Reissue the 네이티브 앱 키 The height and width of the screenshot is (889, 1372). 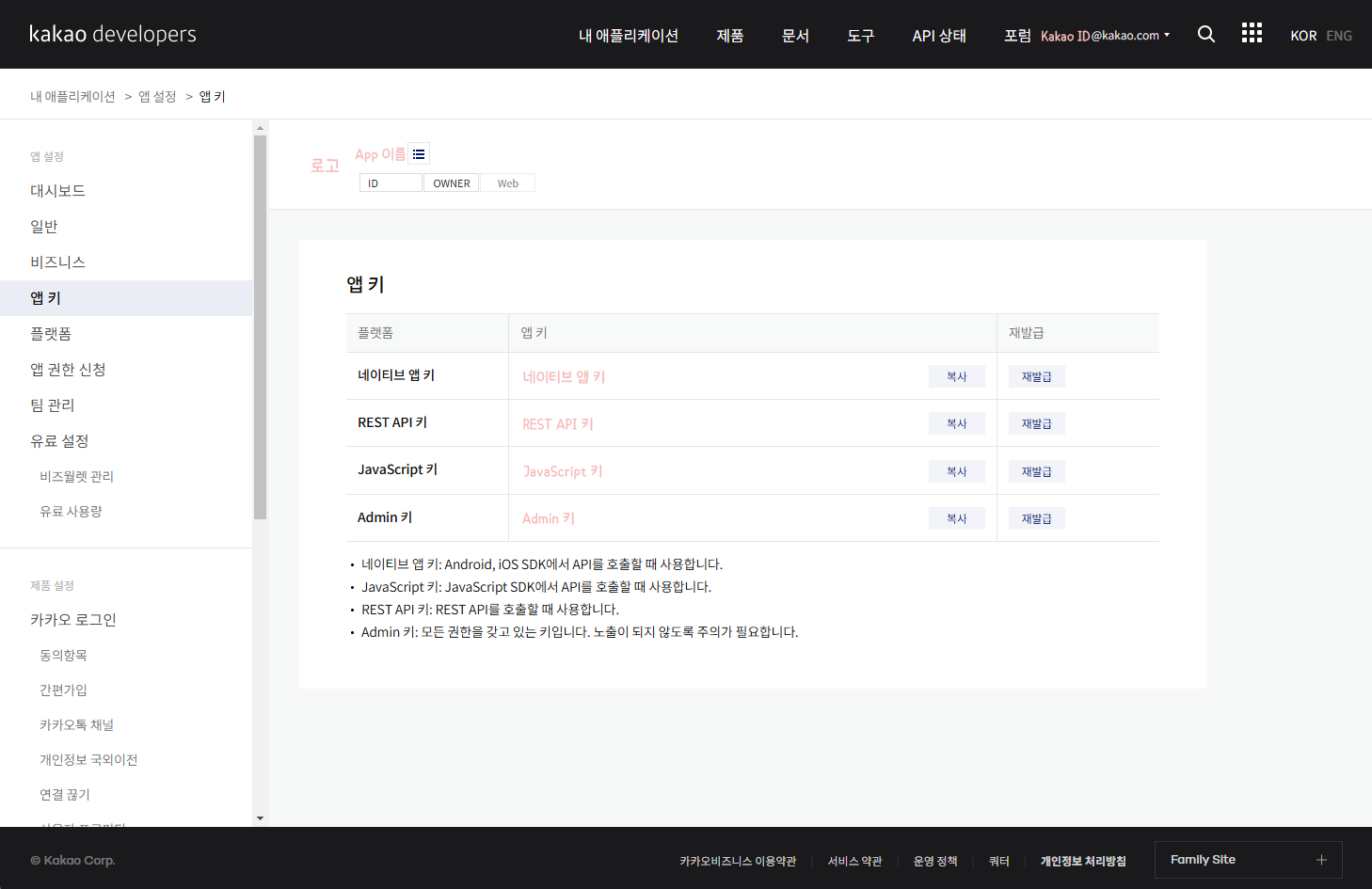click(x=1037, y=376)
